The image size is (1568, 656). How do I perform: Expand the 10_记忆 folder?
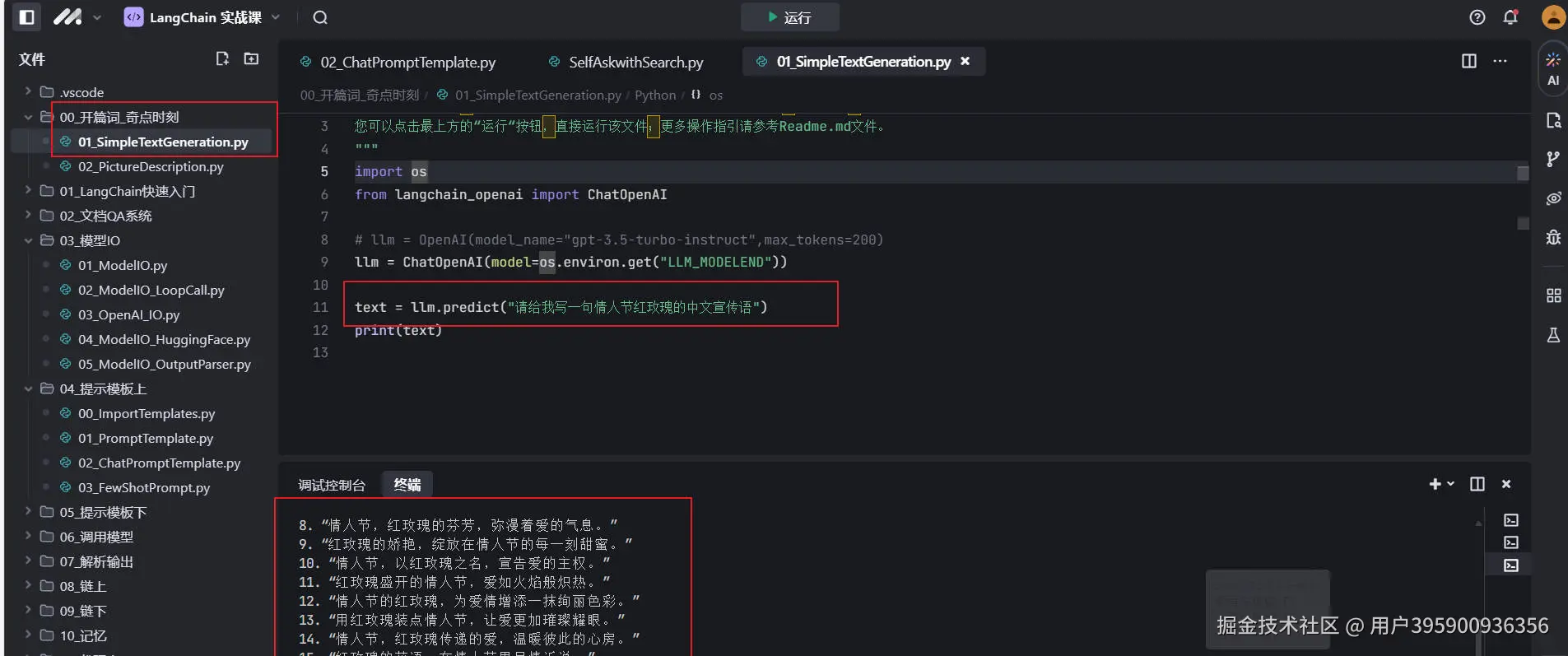coord(28,635)
